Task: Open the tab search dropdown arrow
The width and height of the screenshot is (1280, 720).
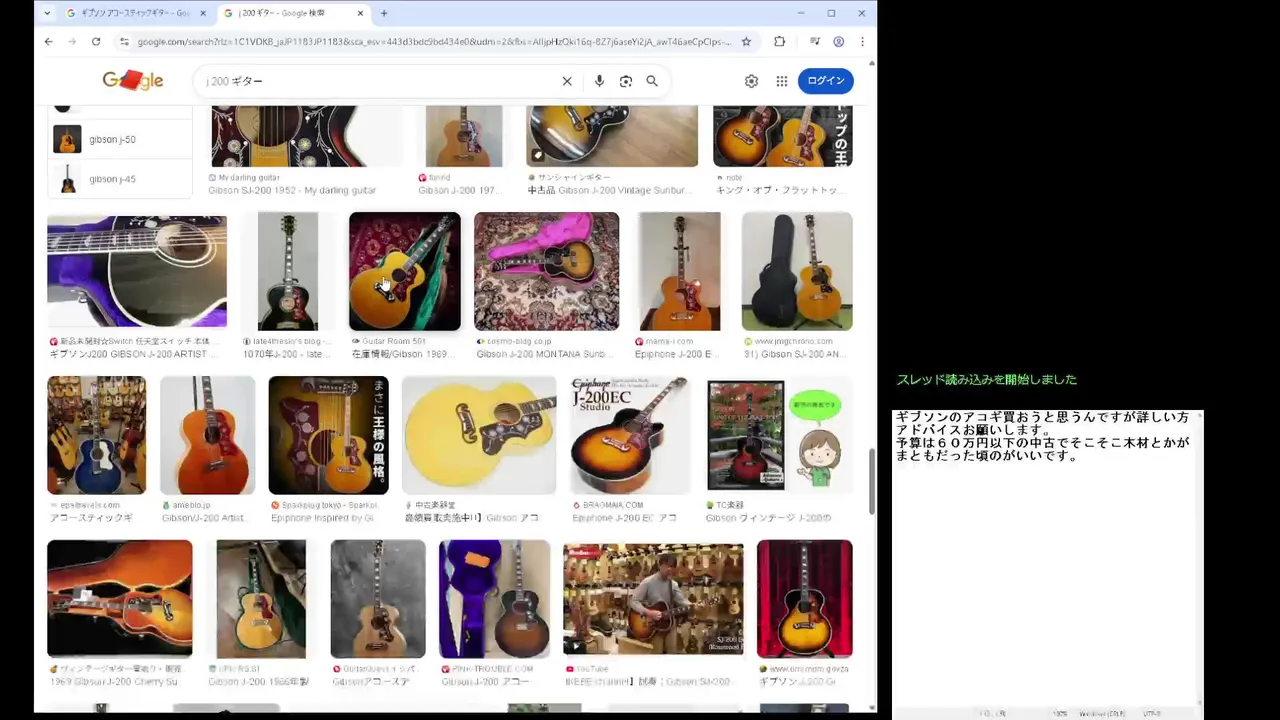Action: tap(47, 13)
